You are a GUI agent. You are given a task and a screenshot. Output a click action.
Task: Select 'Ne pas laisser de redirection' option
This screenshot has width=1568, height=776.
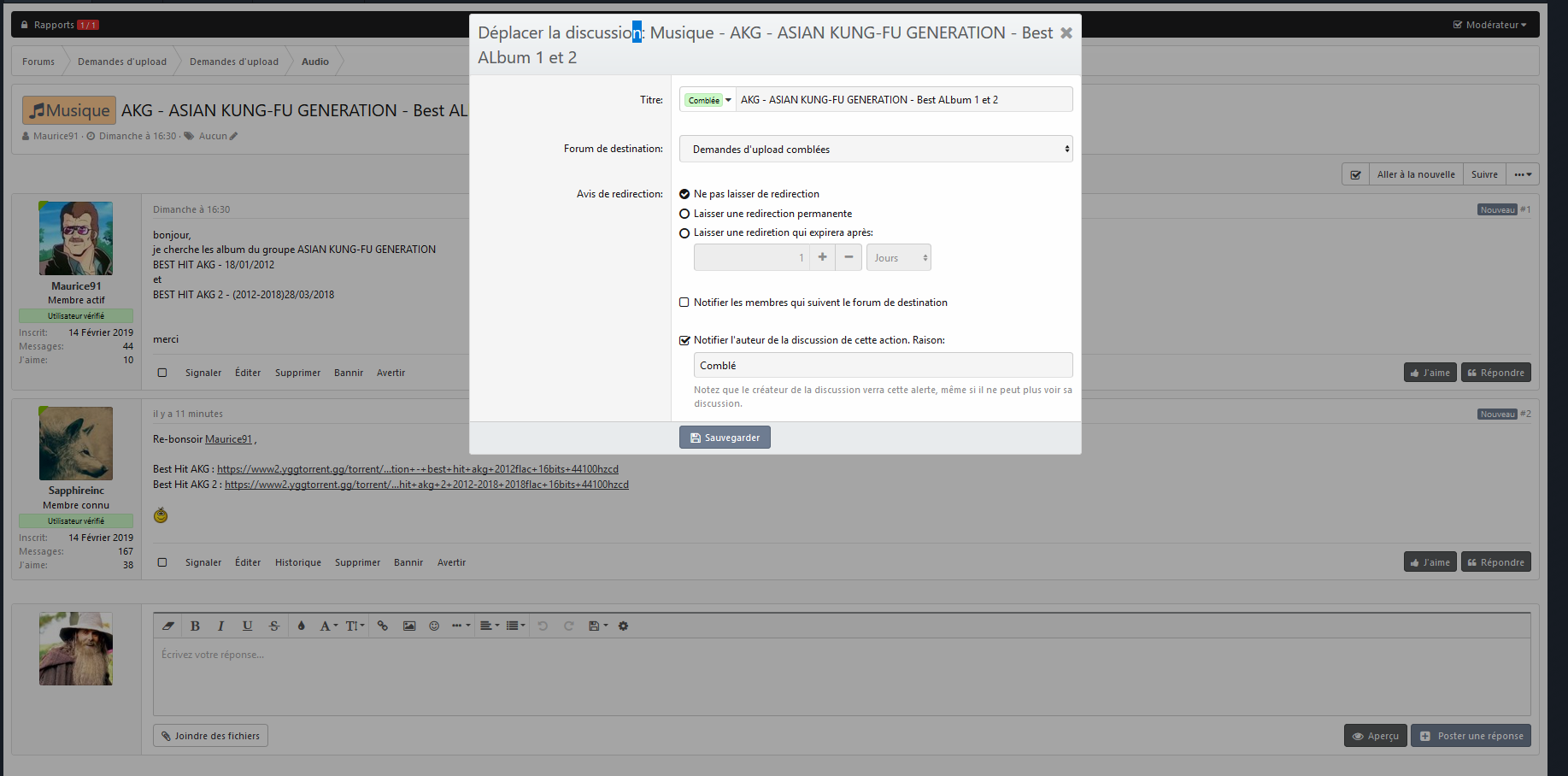(x=684, y=194)
